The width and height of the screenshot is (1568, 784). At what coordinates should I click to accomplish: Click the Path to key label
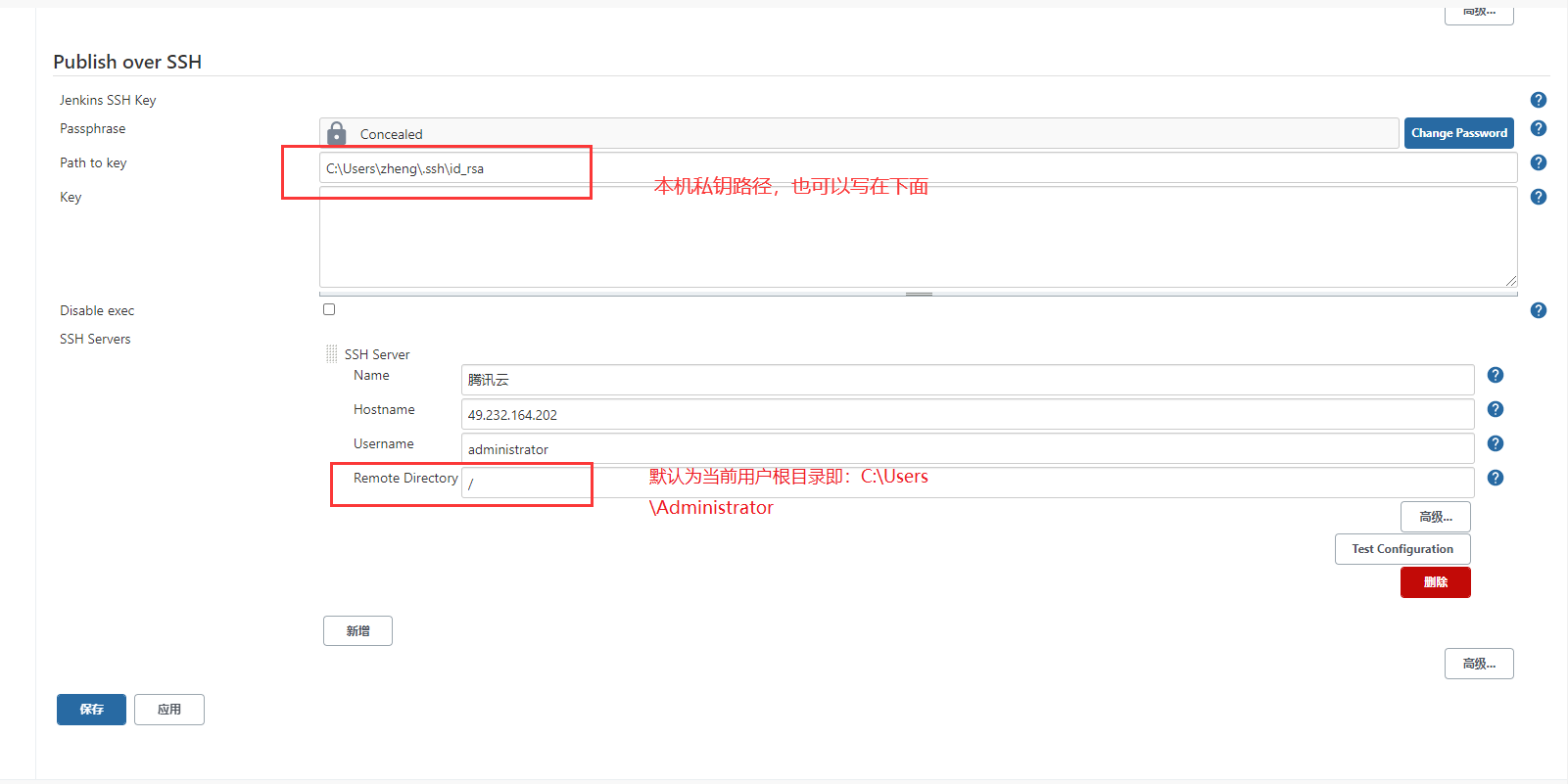click(x=93, y=162)
